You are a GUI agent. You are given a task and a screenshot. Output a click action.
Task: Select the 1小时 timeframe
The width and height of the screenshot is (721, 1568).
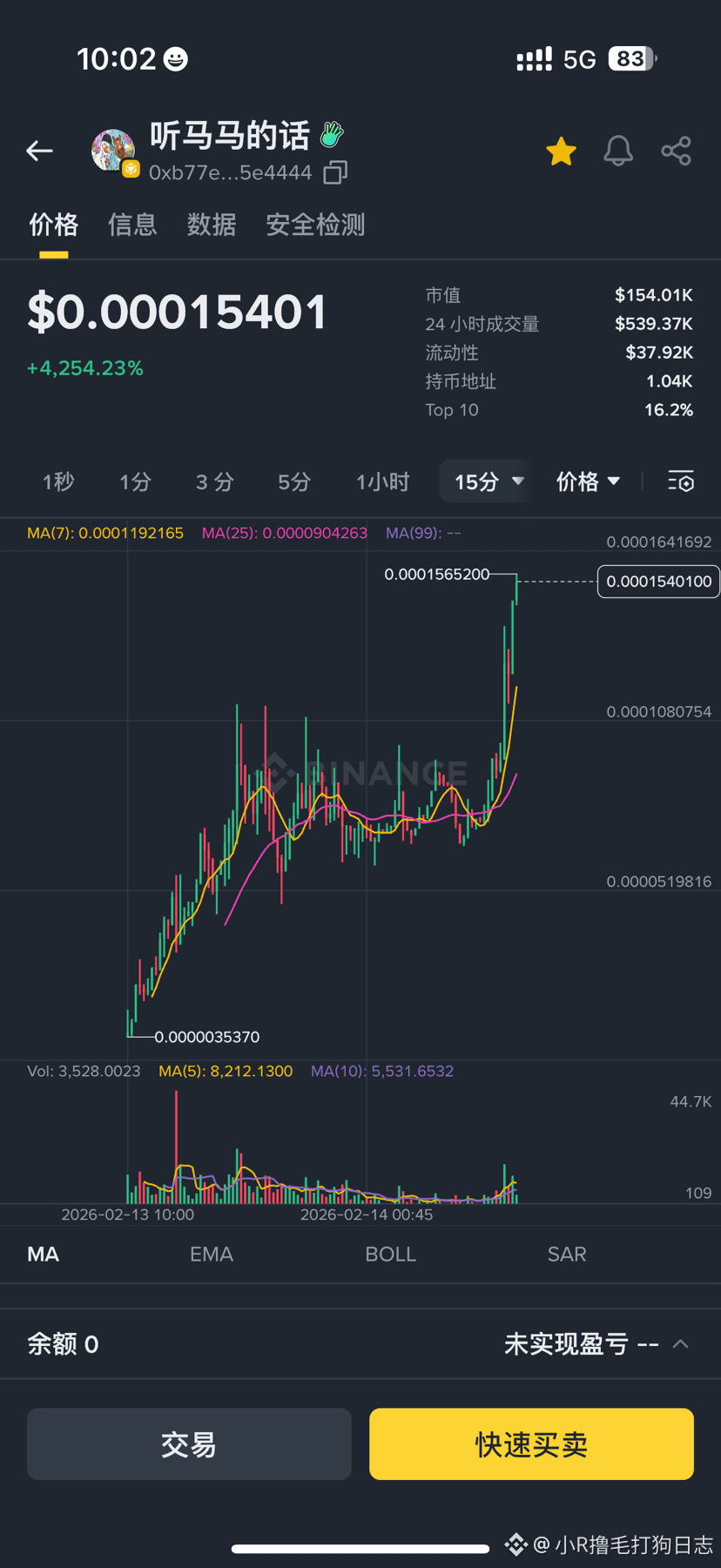pos(382,481)
